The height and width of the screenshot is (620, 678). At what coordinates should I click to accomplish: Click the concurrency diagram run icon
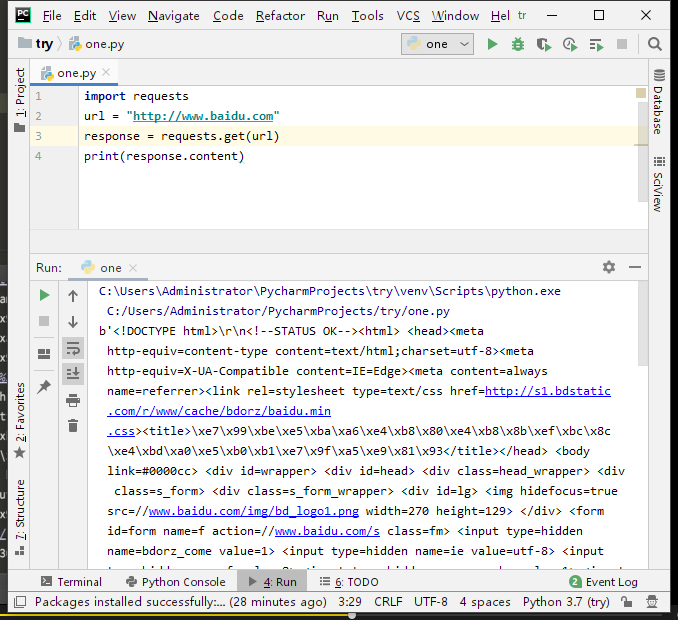[596, 45]
